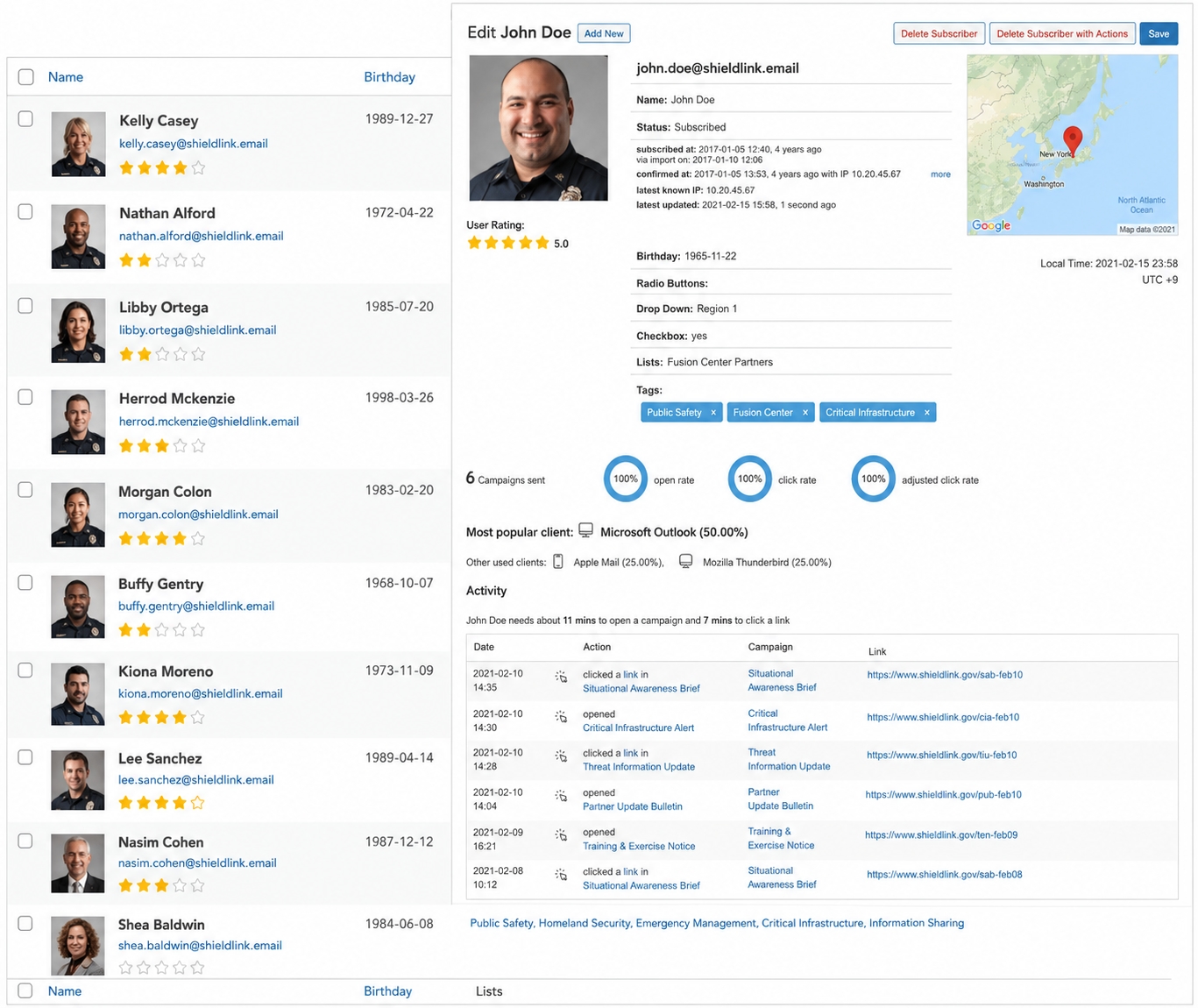Click the red map location pin

(1072, 141)
